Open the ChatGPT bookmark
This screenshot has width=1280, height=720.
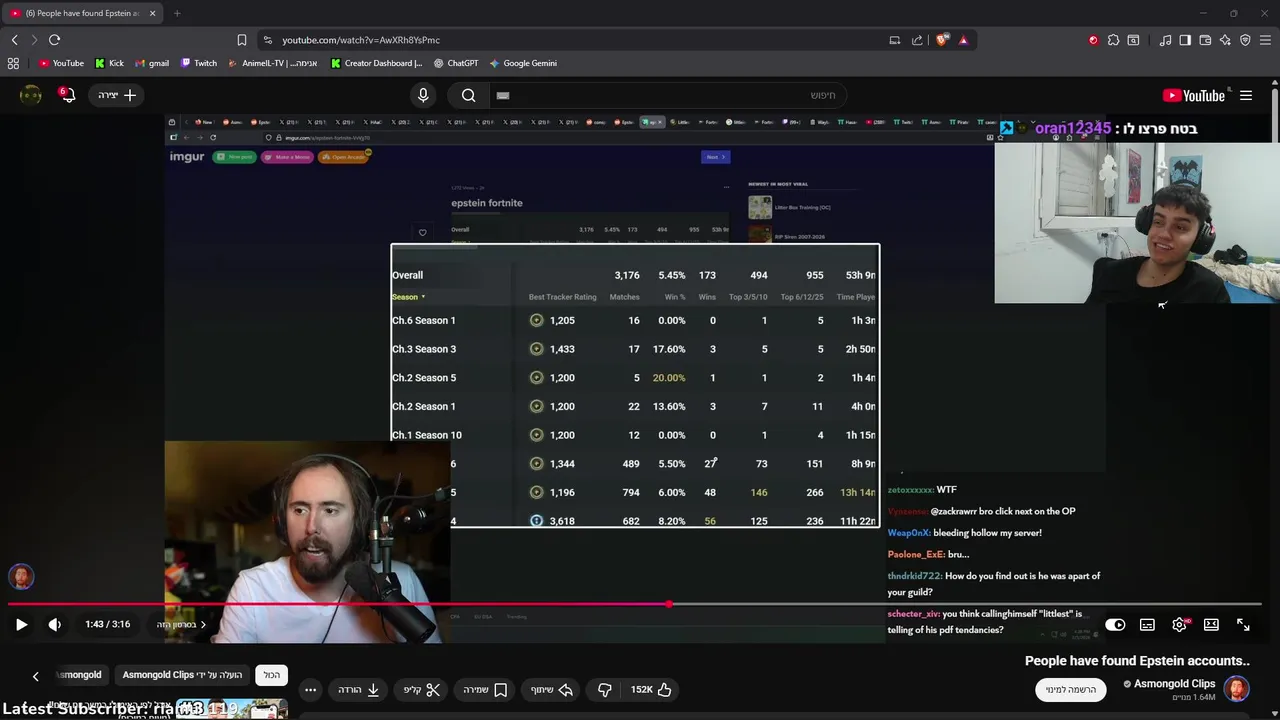[456, 63]
